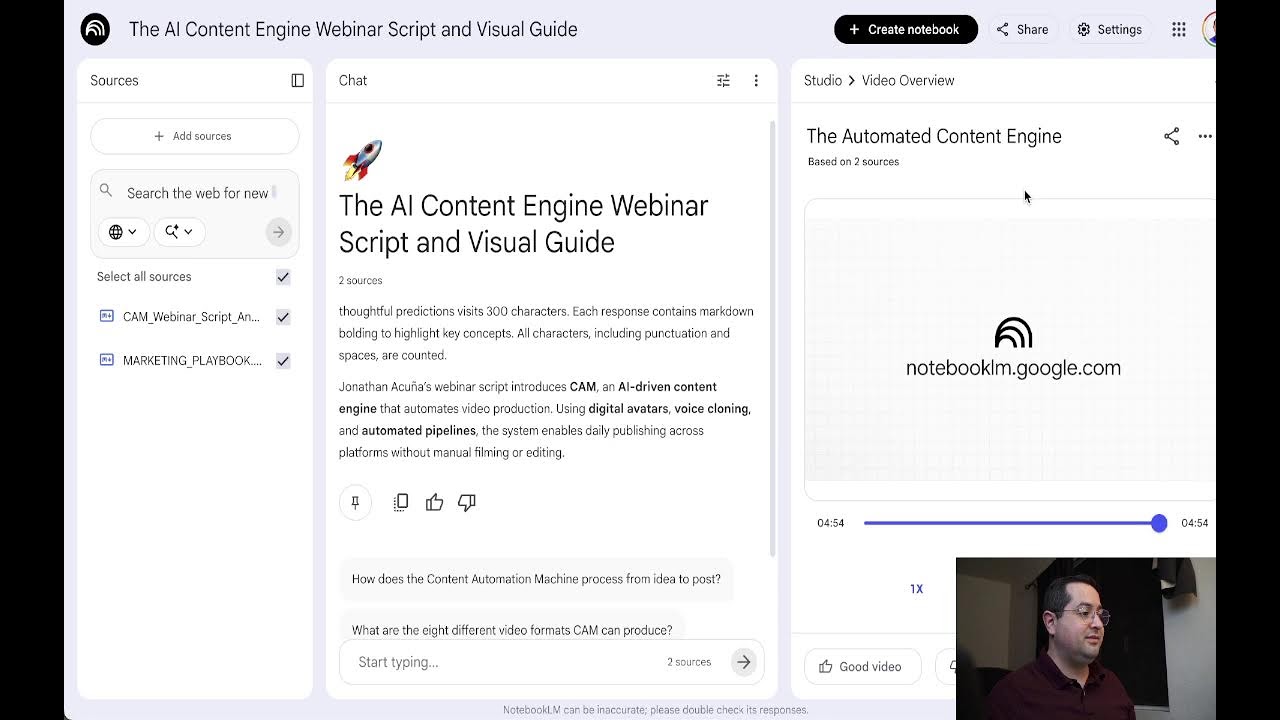Give thumbs up to the response
This screenshot has width=1280, height=720.
pyautogui.click(x=434, y=502)
